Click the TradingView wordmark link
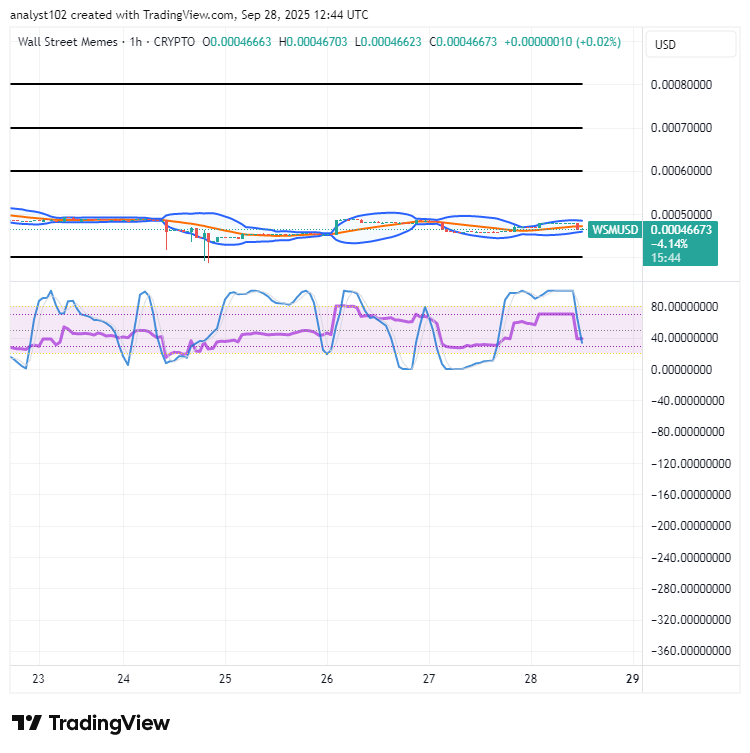 click(109, 723)
